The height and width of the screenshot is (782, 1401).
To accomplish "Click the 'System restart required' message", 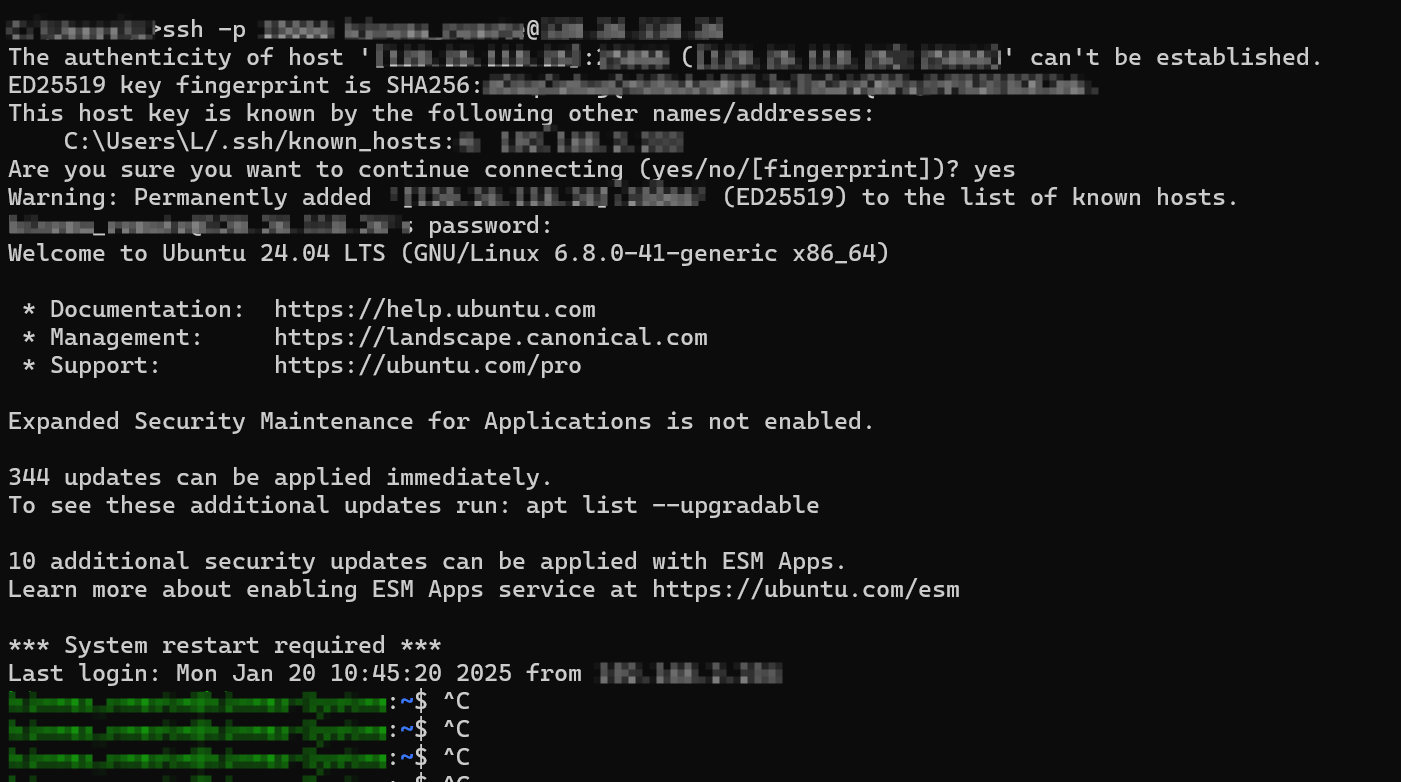I will point(225,646).
